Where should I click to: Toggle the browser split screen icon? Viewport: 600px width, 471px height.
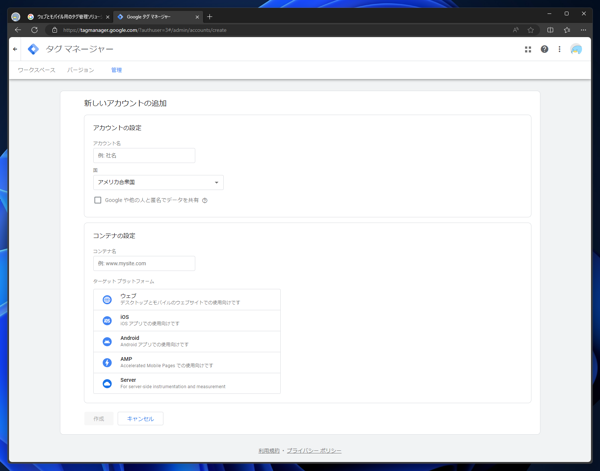[550, 30]
